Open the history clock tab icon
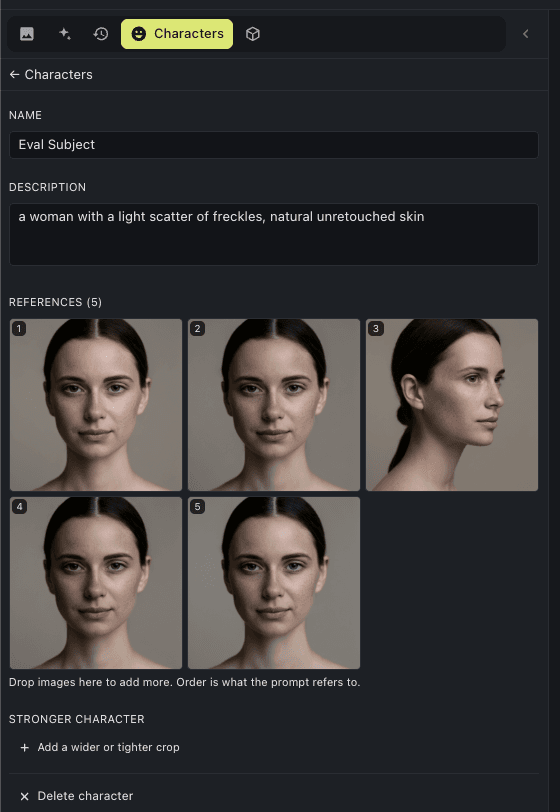Screen dimensions: 560x812 click(x=101, y=34)
